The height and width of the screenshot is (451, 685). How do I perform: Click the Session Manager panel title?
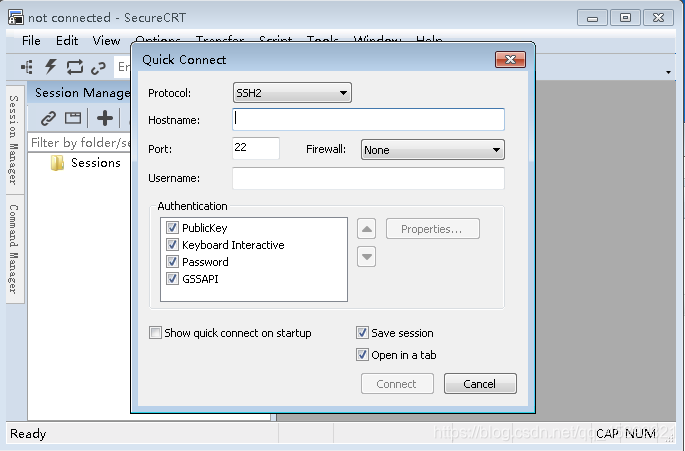pyautogui.click(x=83, y=93)
